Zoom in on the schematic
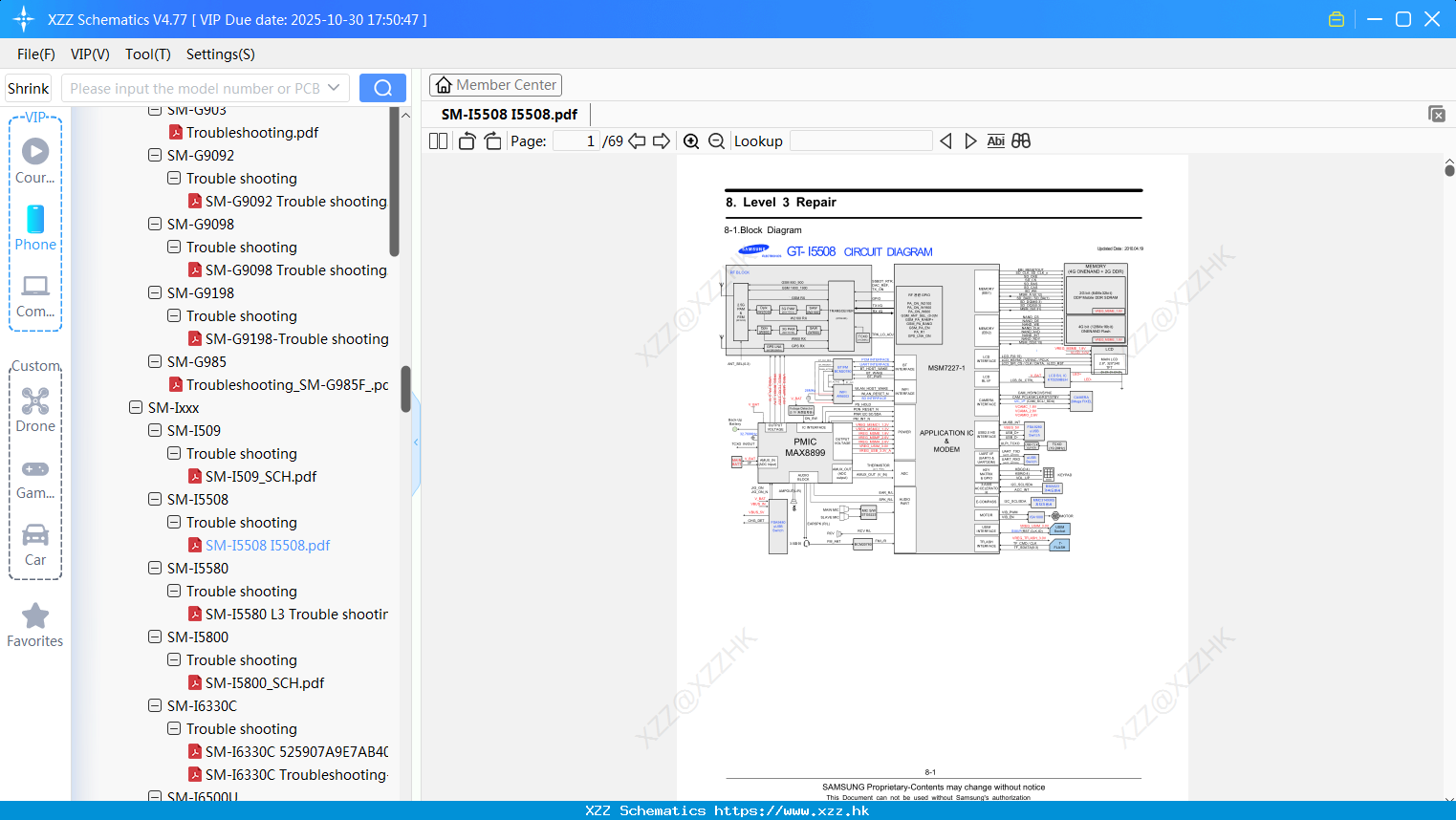The width and height of the screenshot is (1456, 820). coord(691,141)
